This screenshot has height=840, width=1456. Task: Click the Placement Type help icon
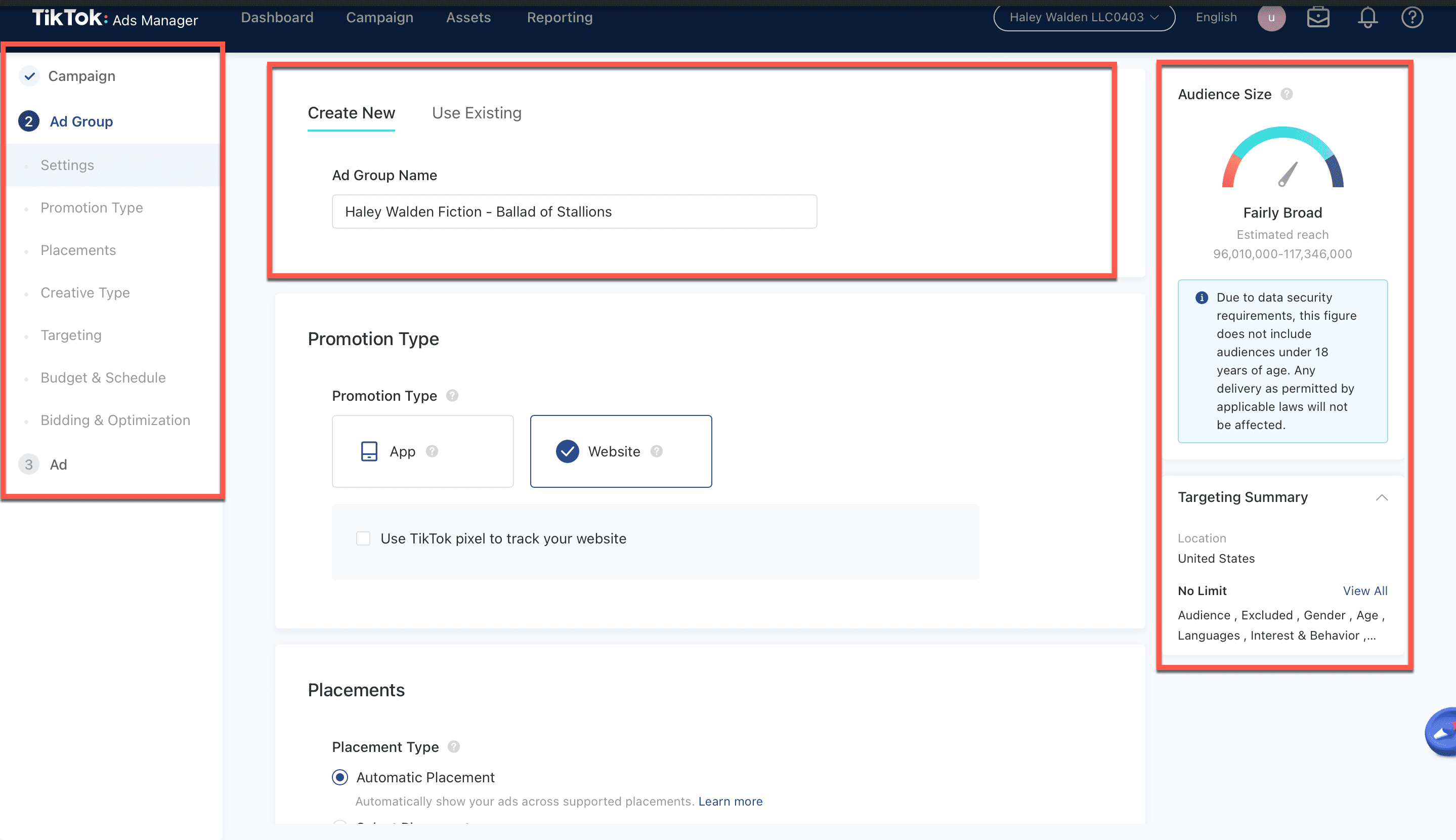tap(454, 746)
